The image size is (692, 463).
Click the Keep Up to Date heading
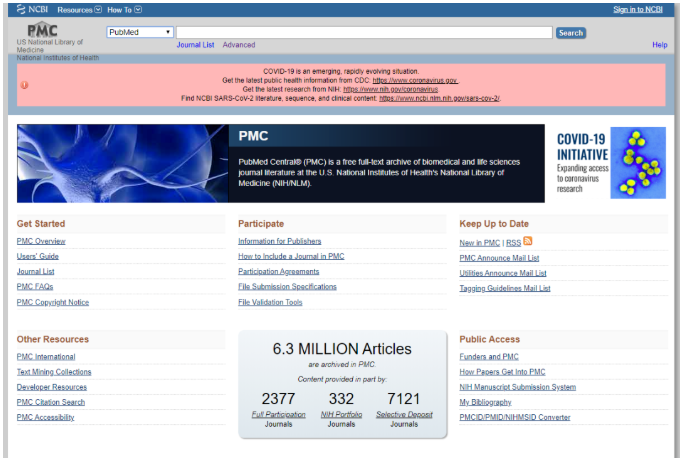[x=494, y=224]
